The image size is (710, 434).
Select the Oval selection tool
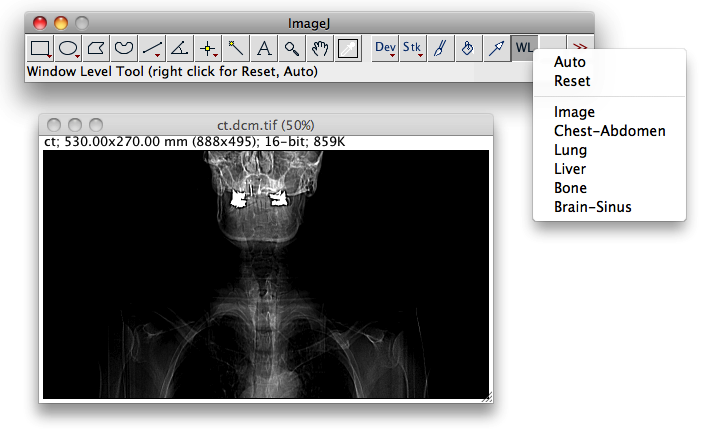[68, 48]
